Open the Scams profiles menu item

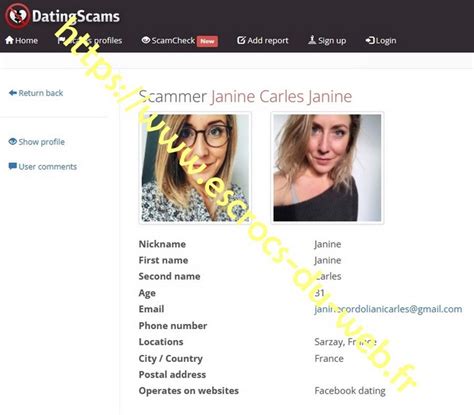(x=90, y=40)
